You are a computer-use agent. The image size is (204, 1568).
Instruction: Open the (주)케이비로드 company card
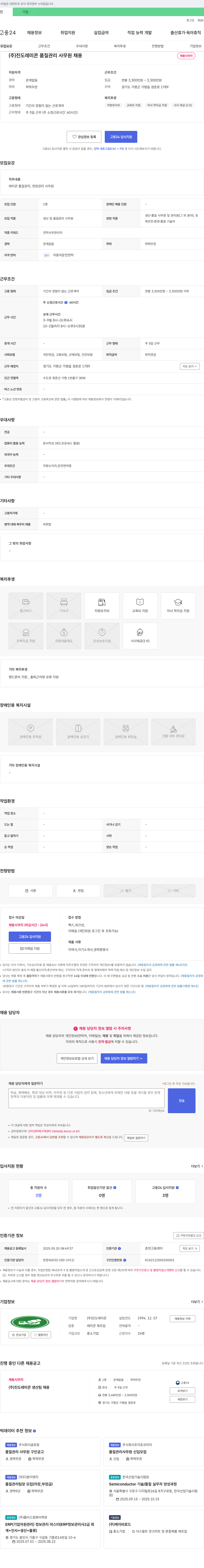[153, 1529]
